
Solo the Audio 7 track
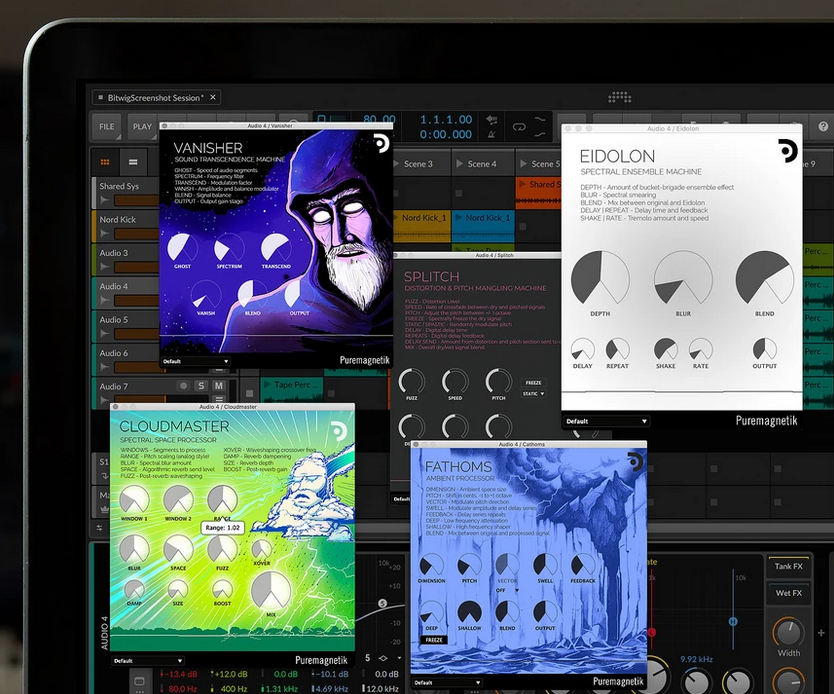[x=201, y=386]
